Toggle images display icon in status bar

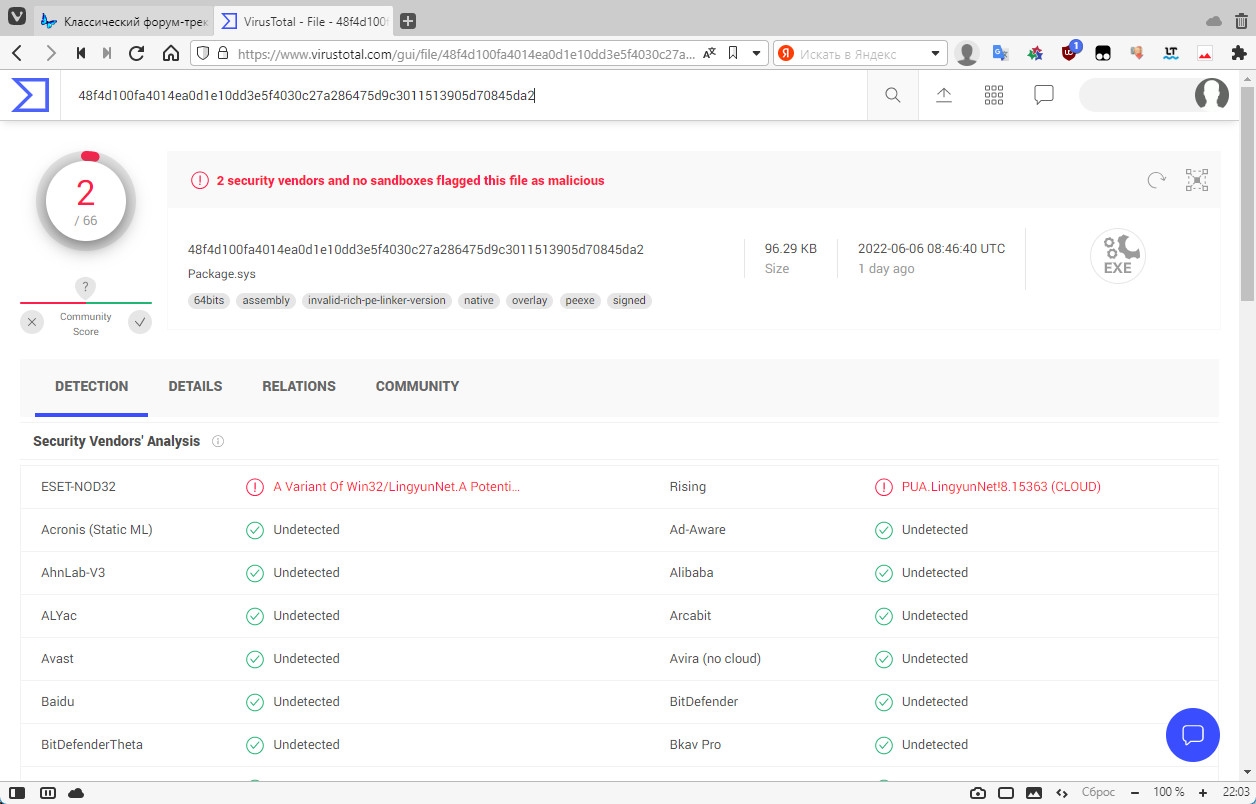(1035, 792)
